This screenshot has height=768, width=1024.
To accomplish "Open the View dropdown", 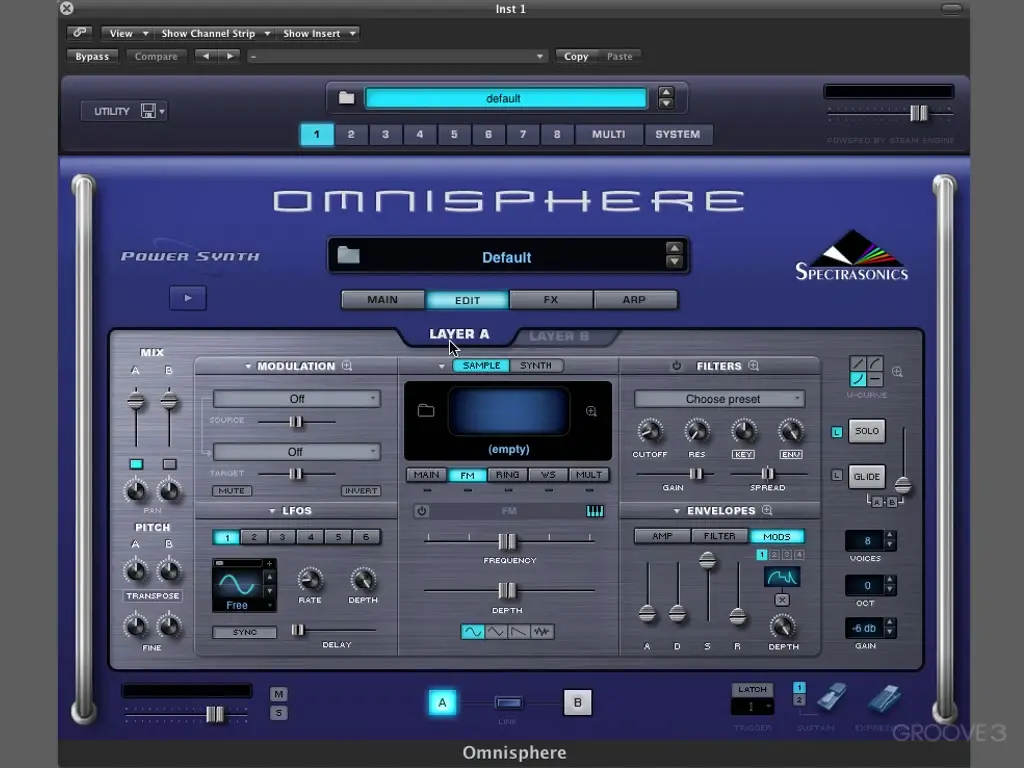I will [x=128, y=33].
